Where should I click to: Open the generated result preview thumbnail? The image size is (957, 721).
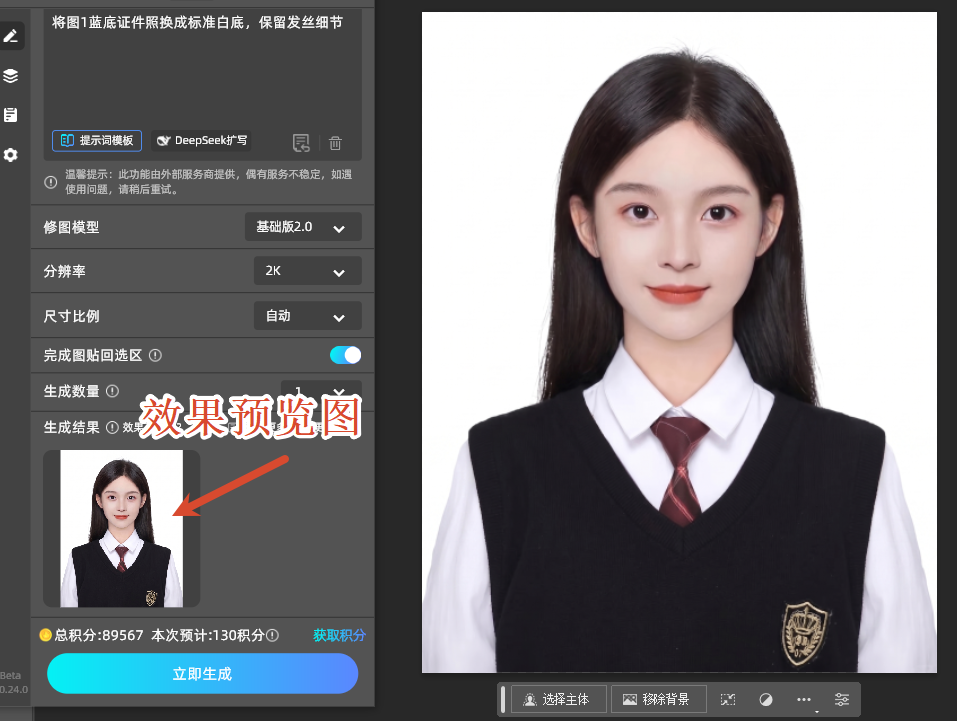pyautogui.click(x=120, y=528)
